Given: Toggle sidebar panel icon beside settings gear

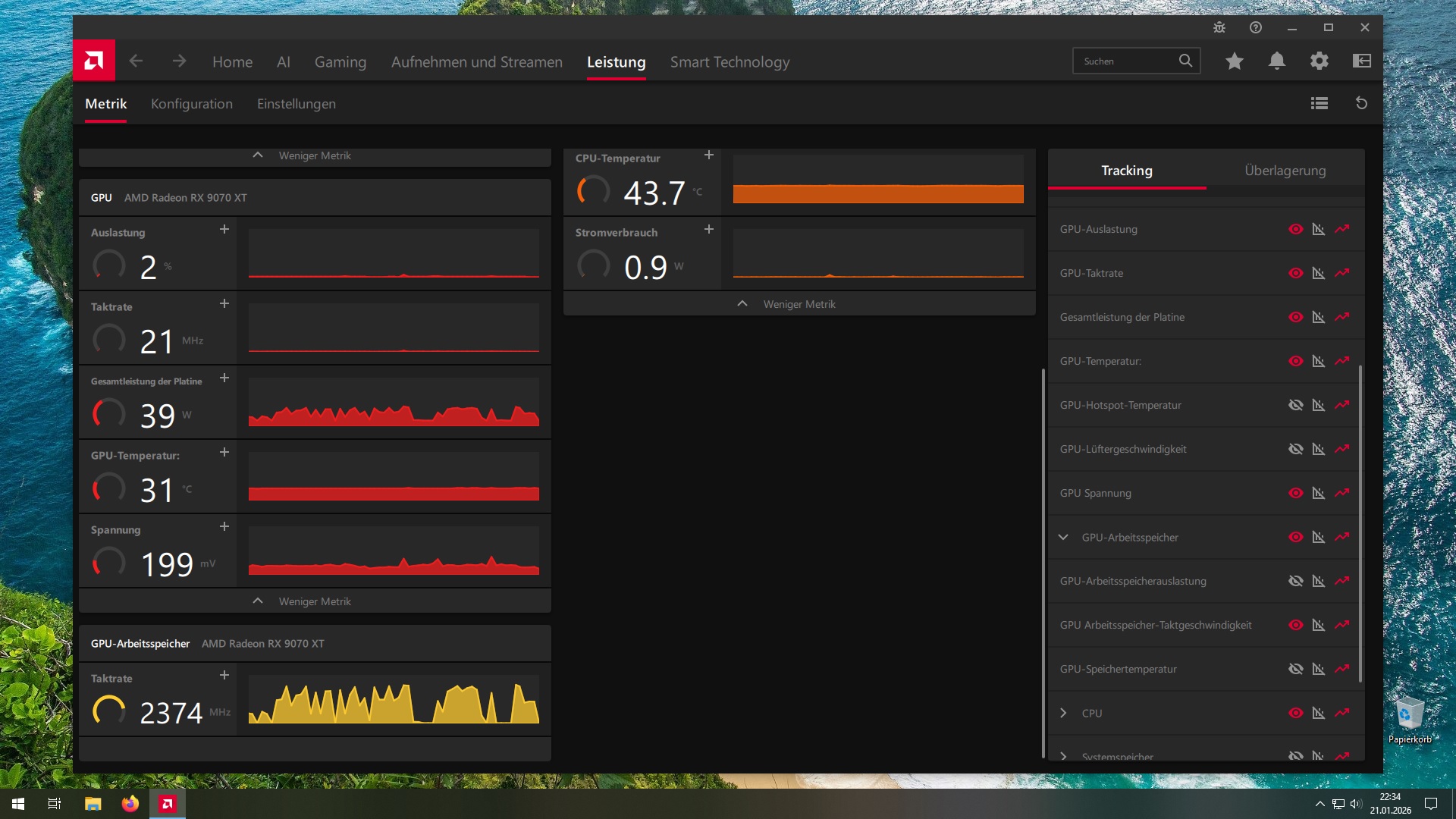Looking at the screenshot, I should [1362, 61].
